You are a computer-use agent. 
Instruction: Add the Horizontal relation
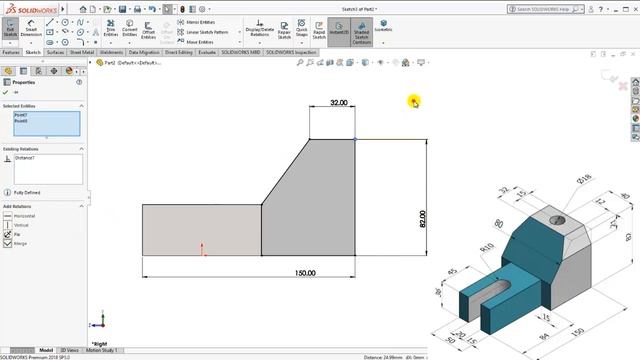pyautogui.click(x=20, y=216)
